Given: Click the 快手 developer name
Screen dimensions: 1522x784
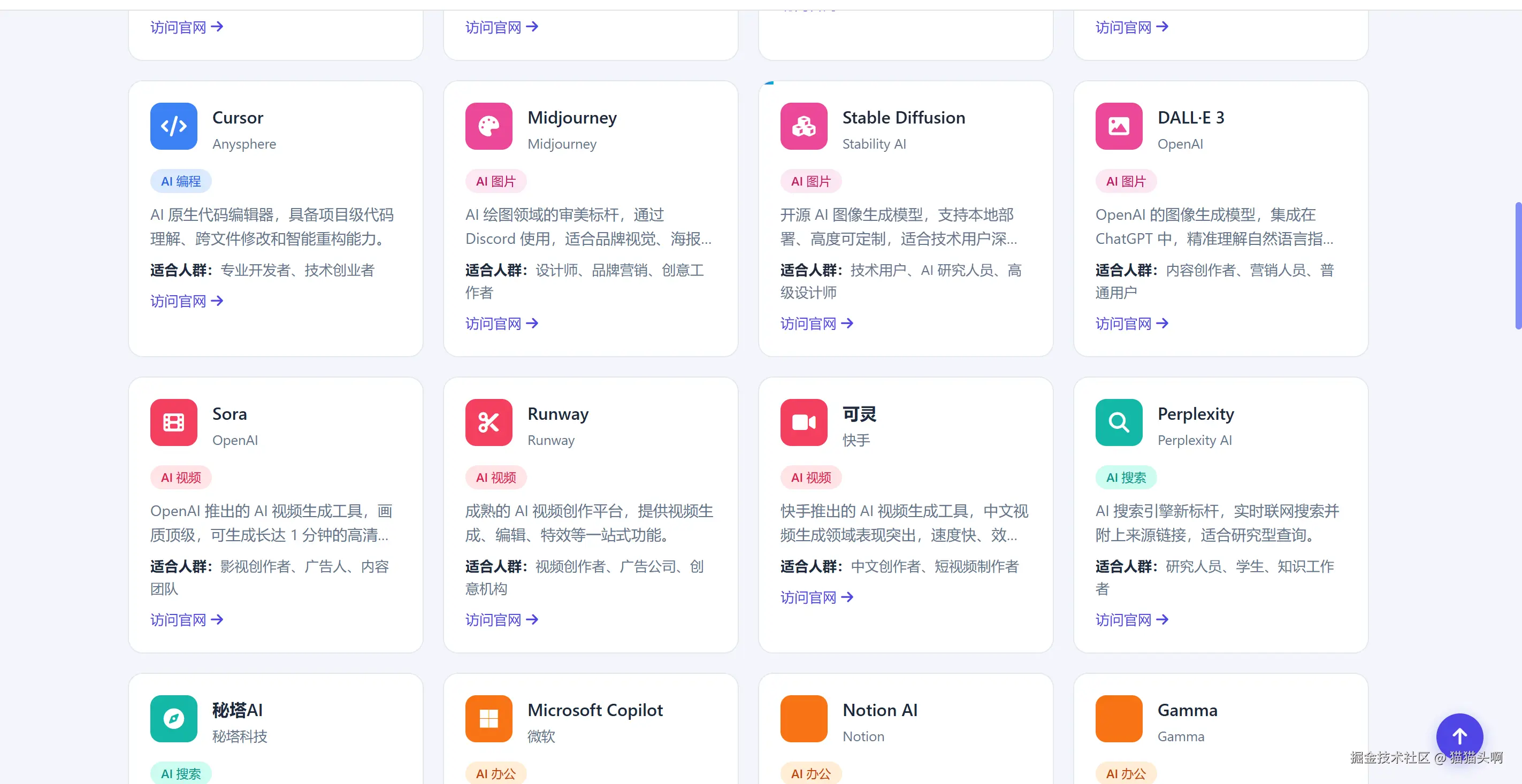Looking at the screenshot, I should [856, 440].
